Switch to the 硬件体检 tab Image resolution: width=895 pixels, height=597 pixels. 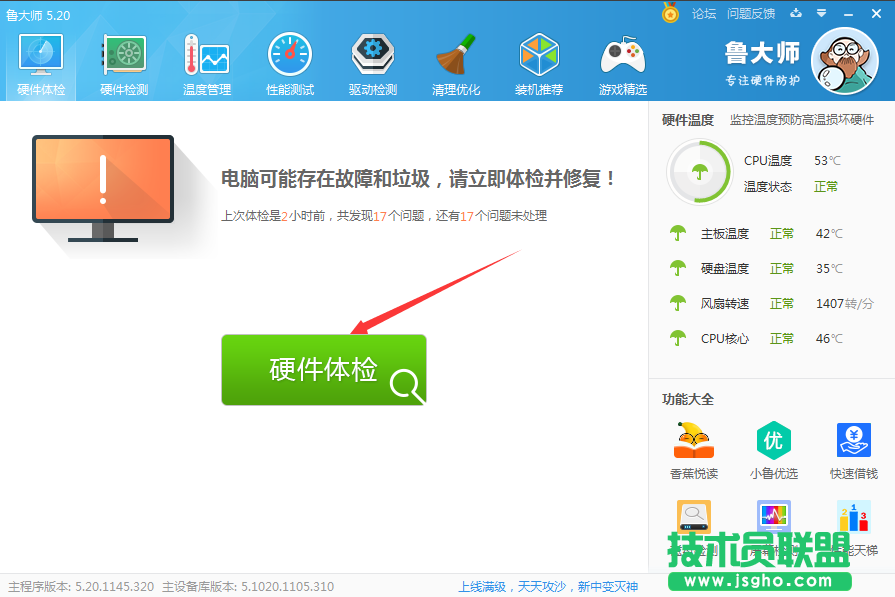40,60
